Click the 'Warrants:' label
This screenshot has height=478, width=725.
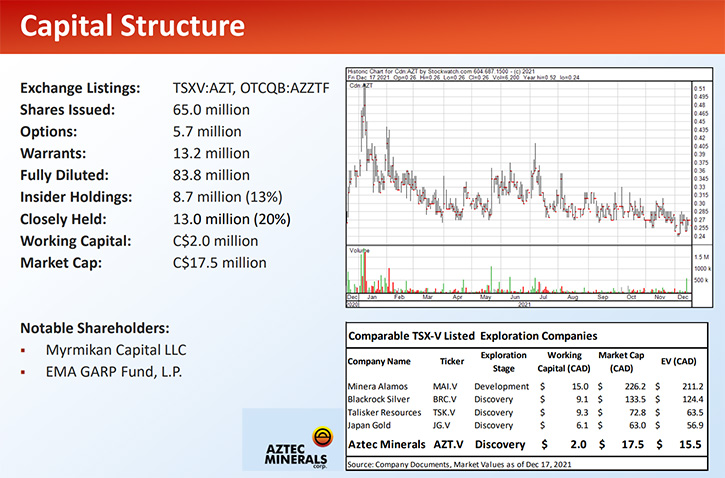[x=53, y=153]
